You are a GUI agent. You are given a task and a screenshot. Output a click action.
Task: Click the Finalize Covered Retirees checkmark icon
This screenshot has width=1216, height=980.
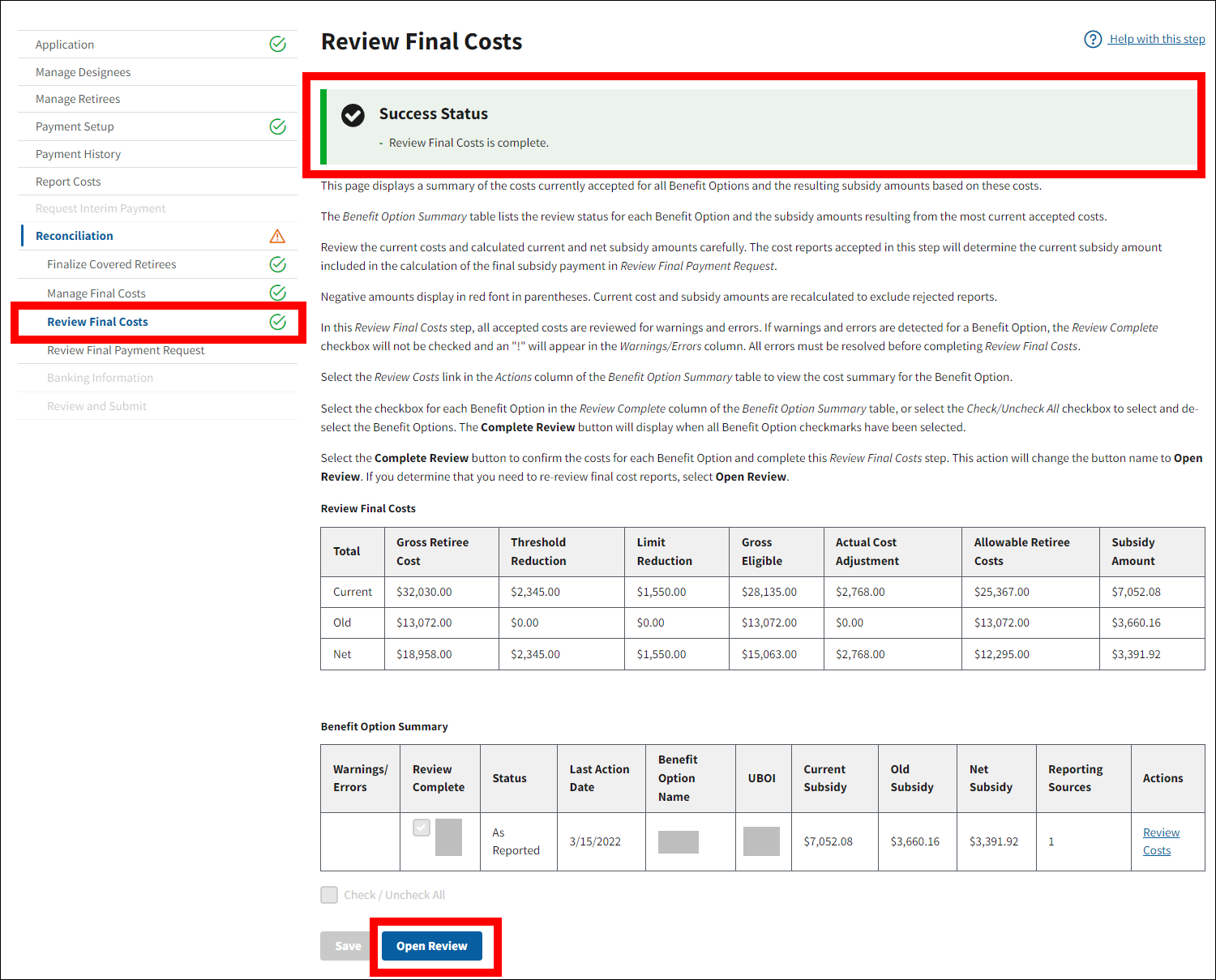pos(277,264)
